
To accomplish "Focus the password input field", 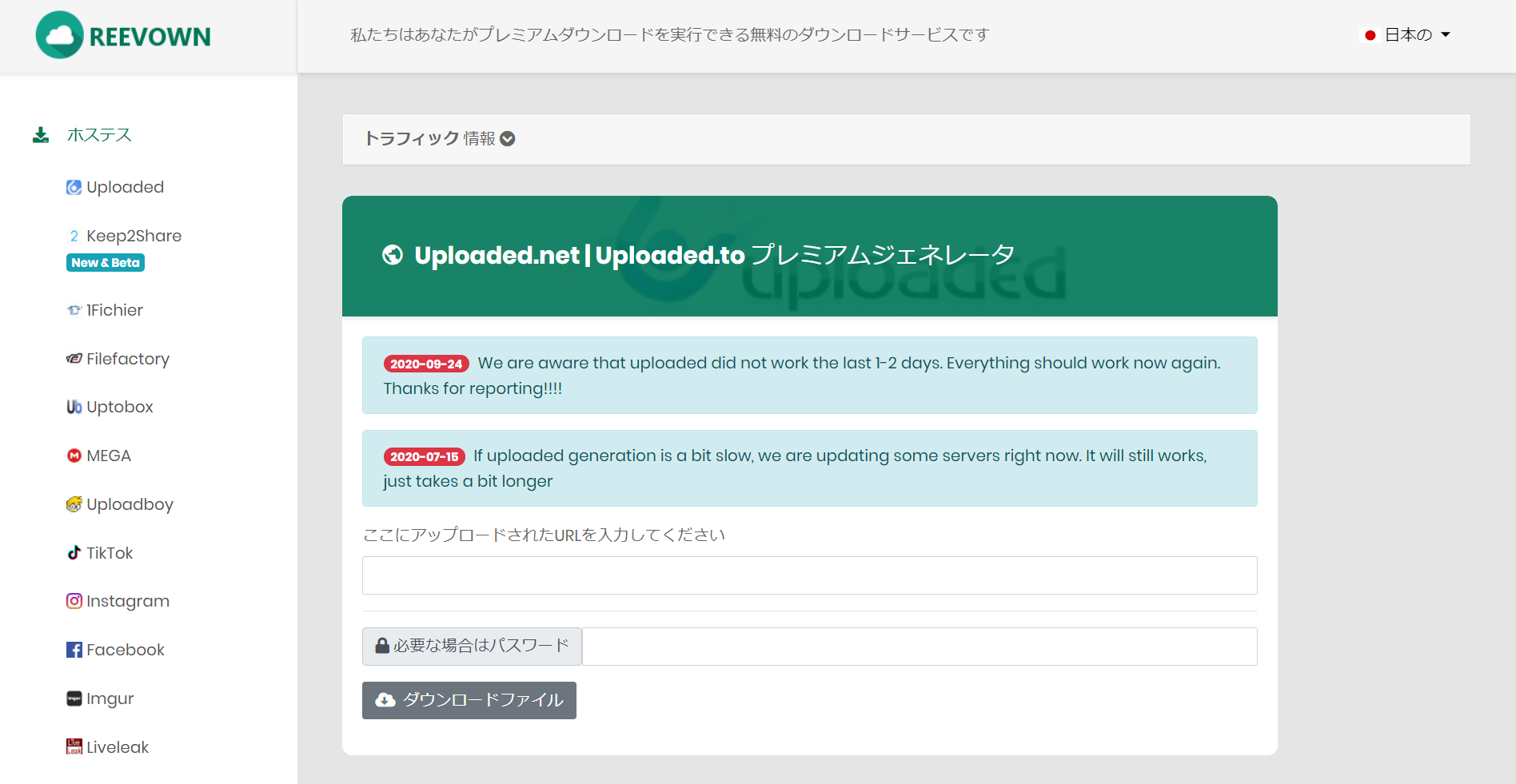I will 920,647.
